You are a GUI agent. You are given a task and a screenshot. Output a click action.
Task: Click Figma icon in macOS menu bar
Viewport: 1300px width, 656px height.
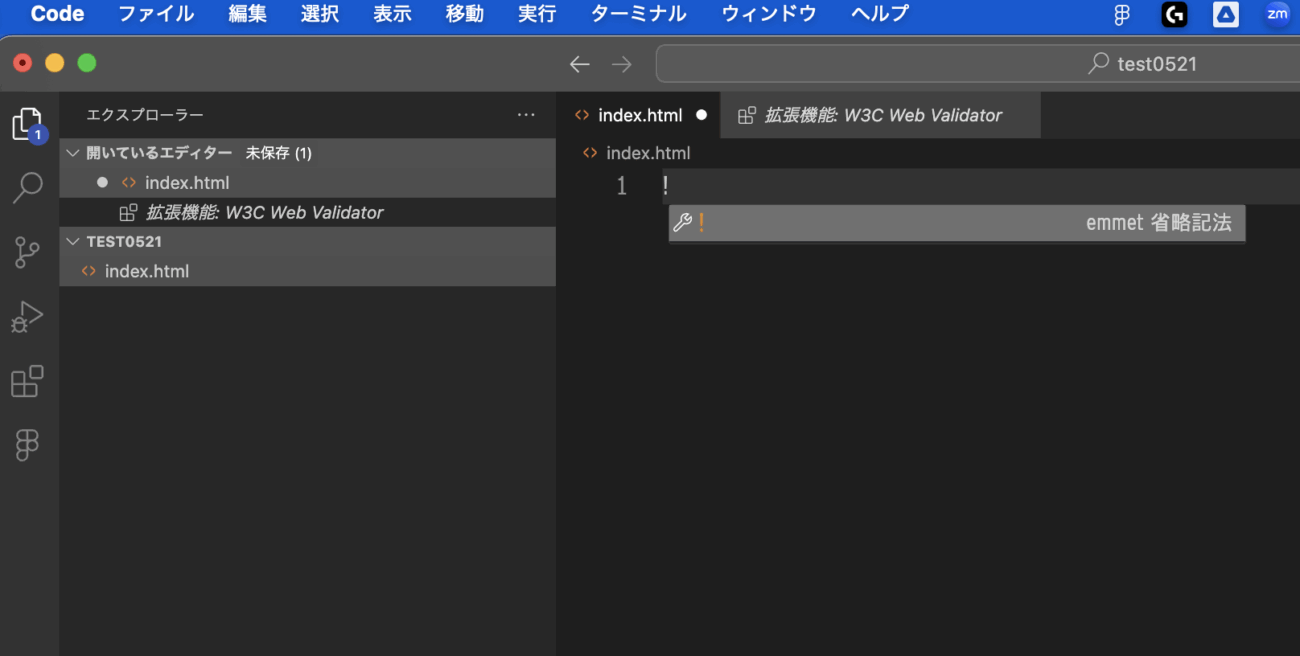coord(1122,14)
